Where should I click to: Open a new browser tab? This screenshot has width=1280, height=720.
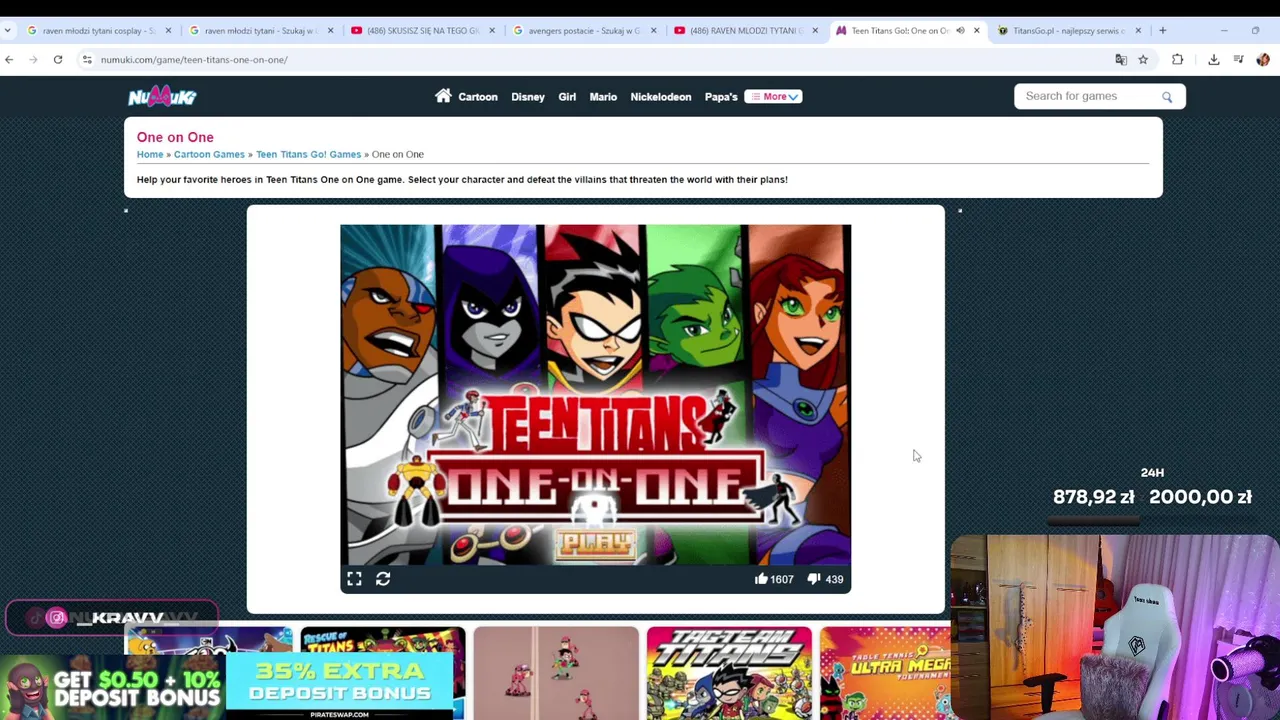1162,31
